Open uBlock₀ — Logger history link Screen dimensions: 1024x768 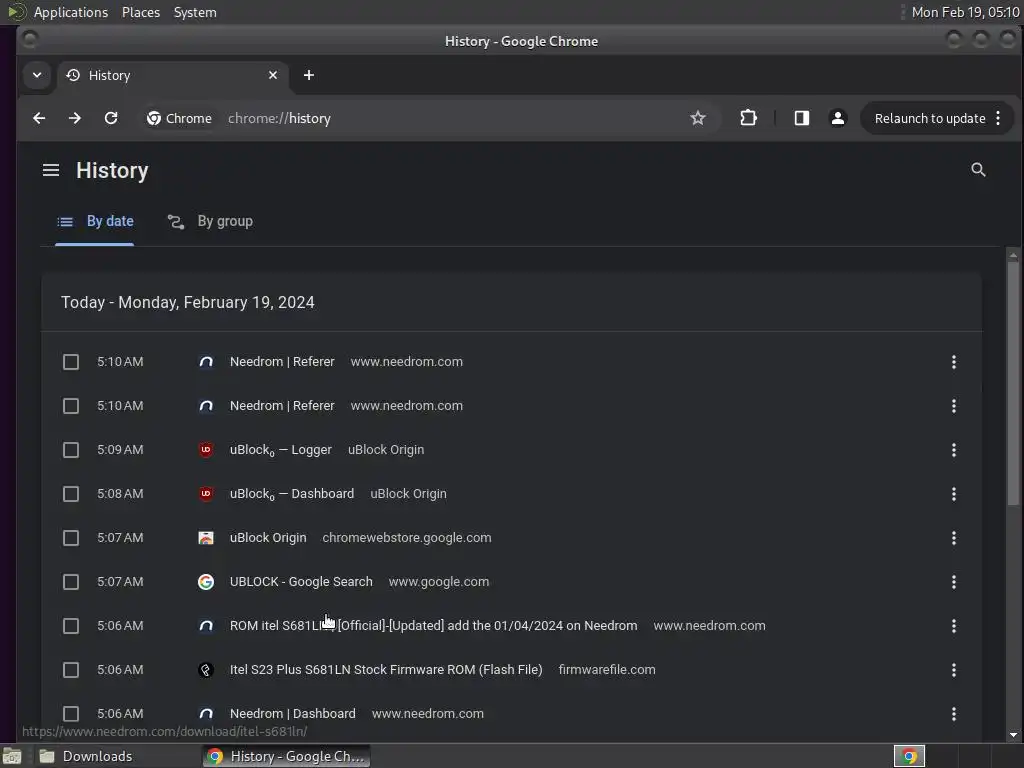pyautogui.click(x=281, y=450)
